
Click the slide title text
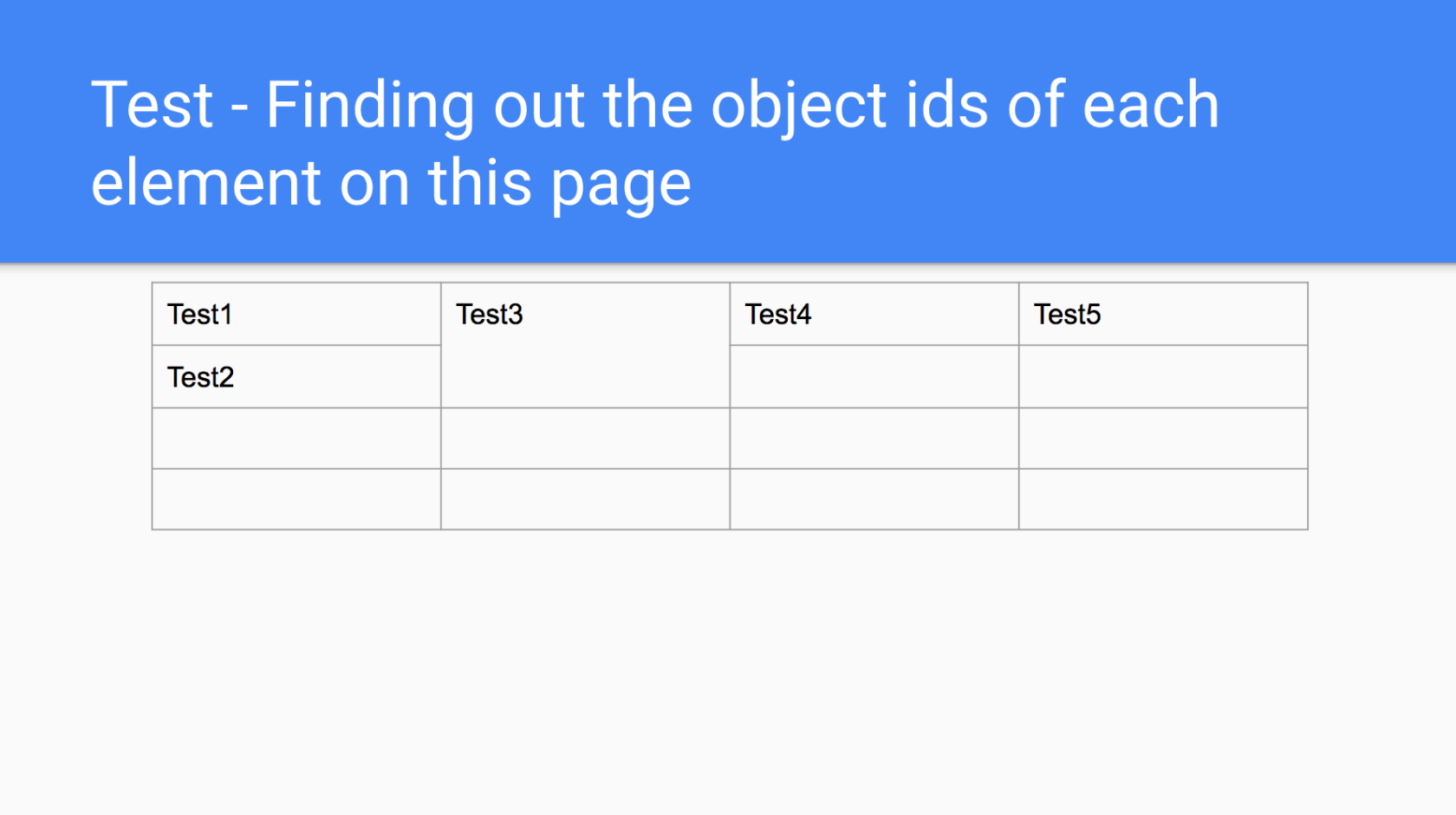coord(654,143)
